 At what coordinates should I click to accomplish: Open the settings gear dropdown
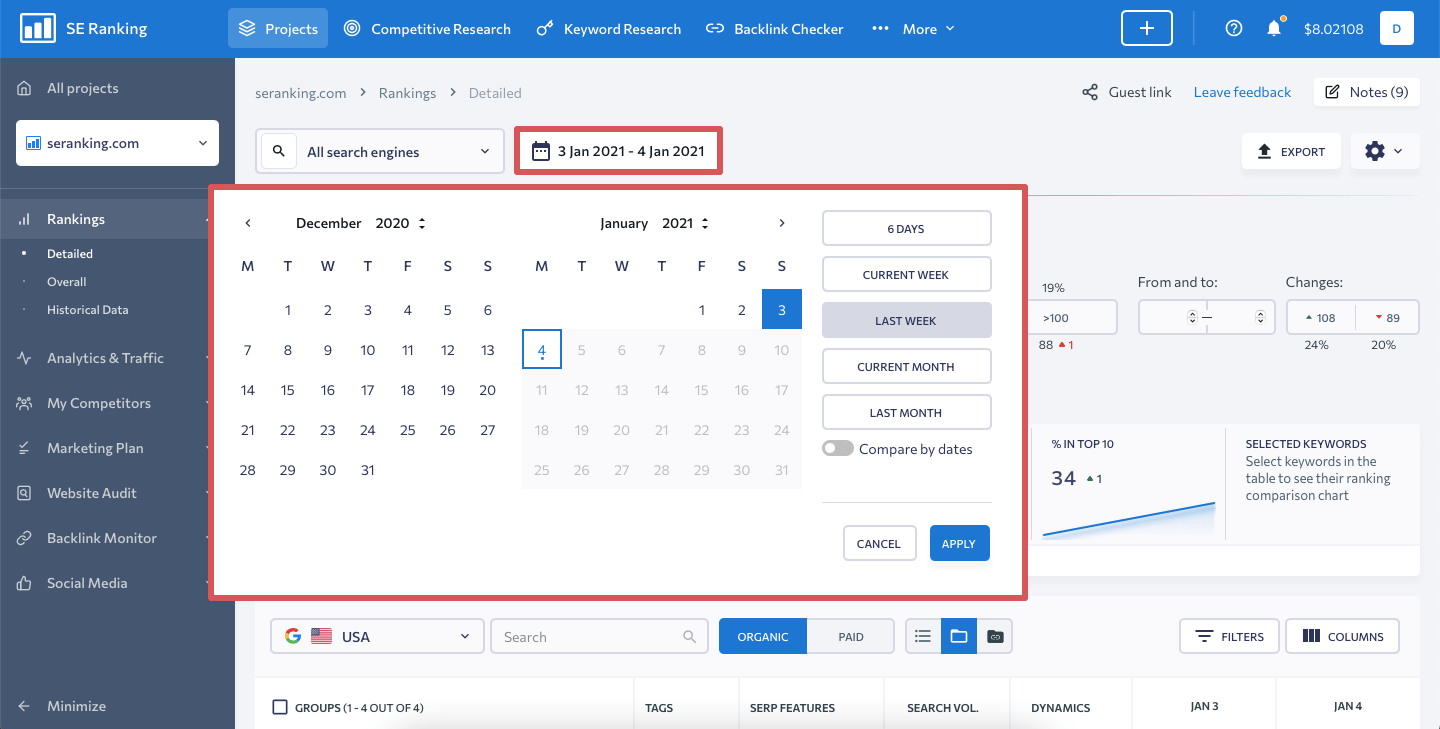[1385, 152]
